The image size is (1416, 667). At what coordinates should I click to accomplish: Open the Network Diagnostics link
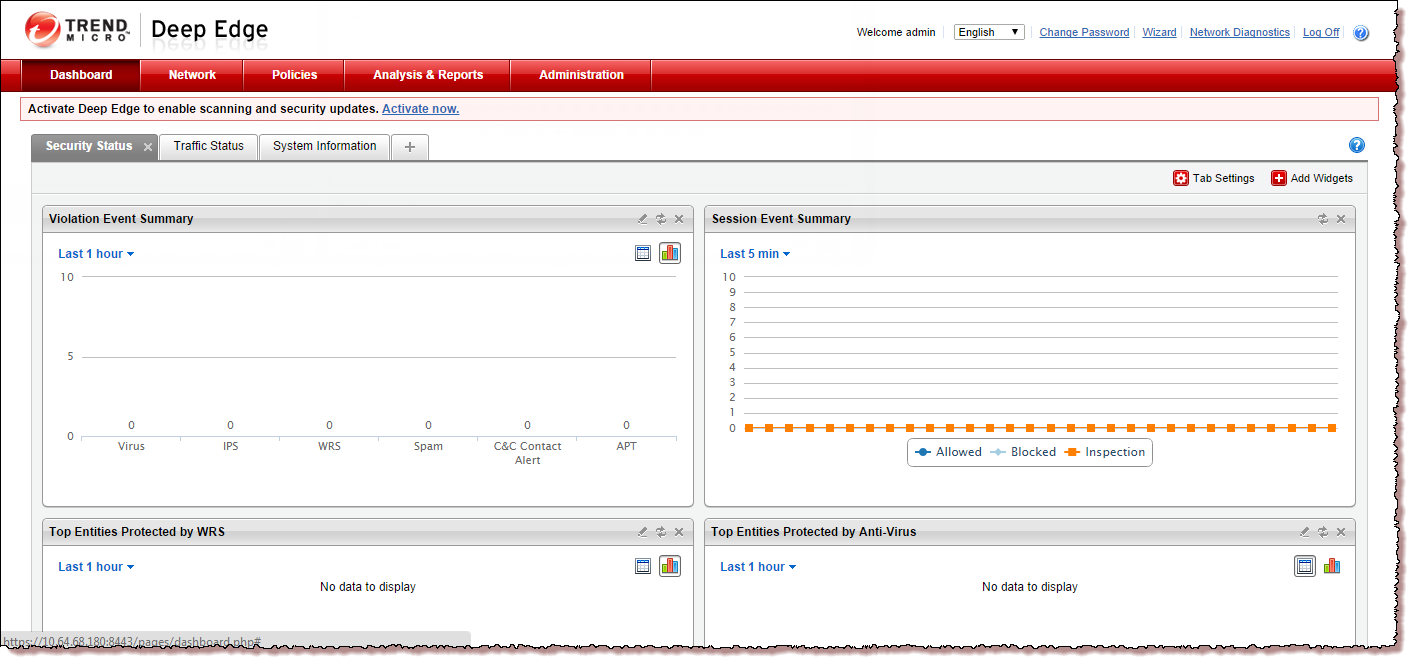[1239, 32]
